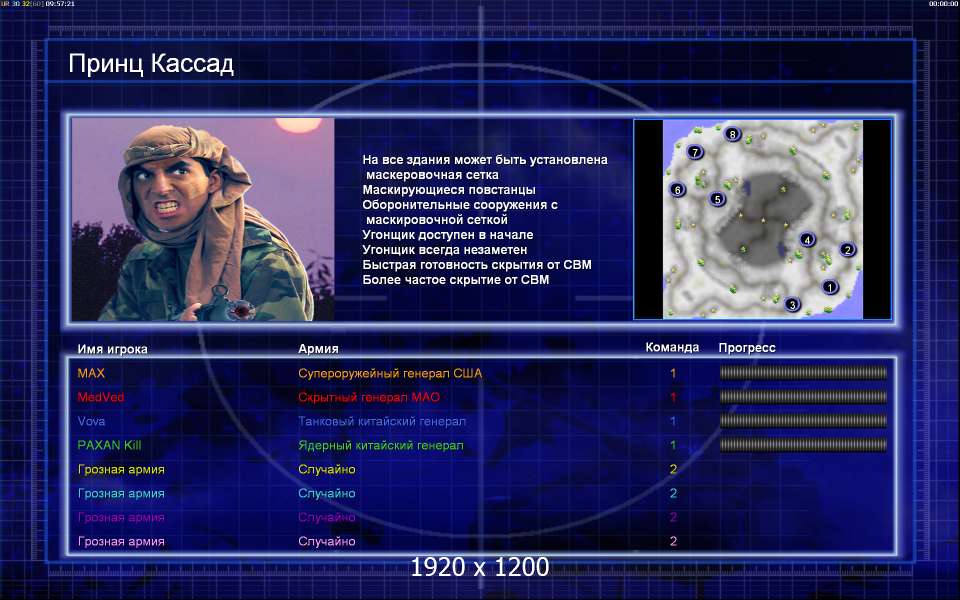Click the timer readout in the top-right corner
Image resolution: width=960 pixels, height=600 pixels.
pos(943,4)
